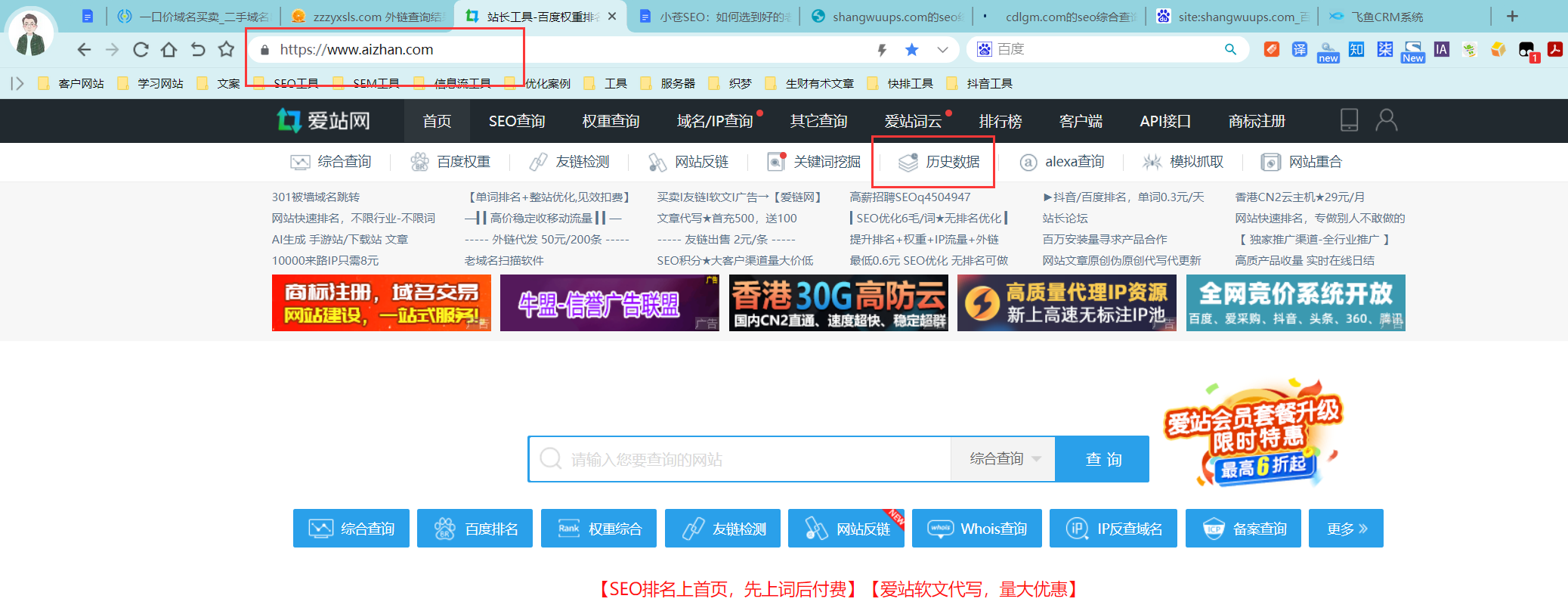Open the SEO查询 navigation menu

(517, 121)
